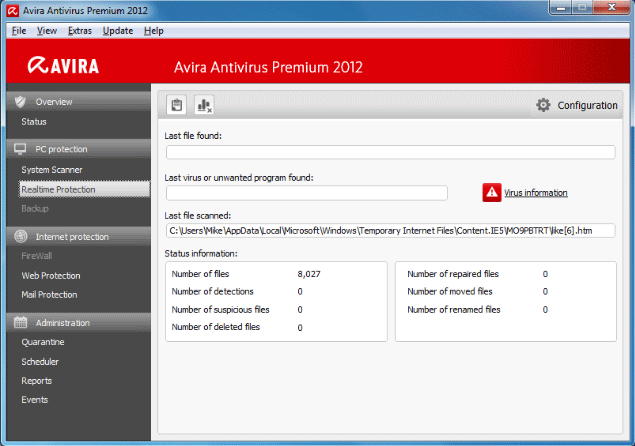Open the View menu

pyautogui.click(x=47, y=31)
